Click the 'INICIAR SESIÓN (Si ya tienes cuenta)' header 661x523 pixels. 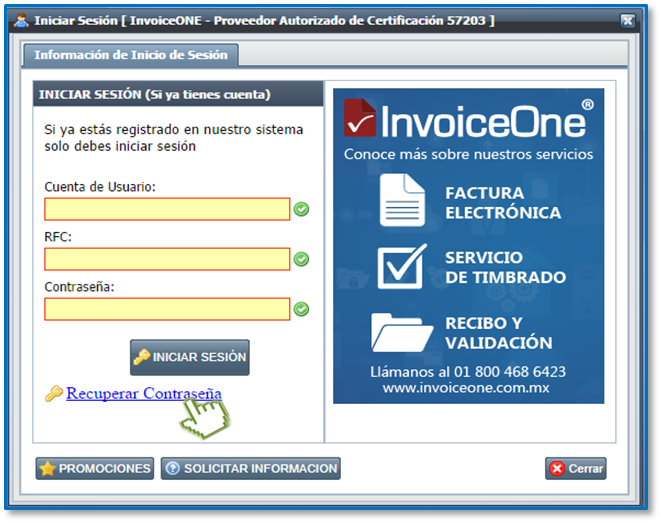click(x=155, y=94)
